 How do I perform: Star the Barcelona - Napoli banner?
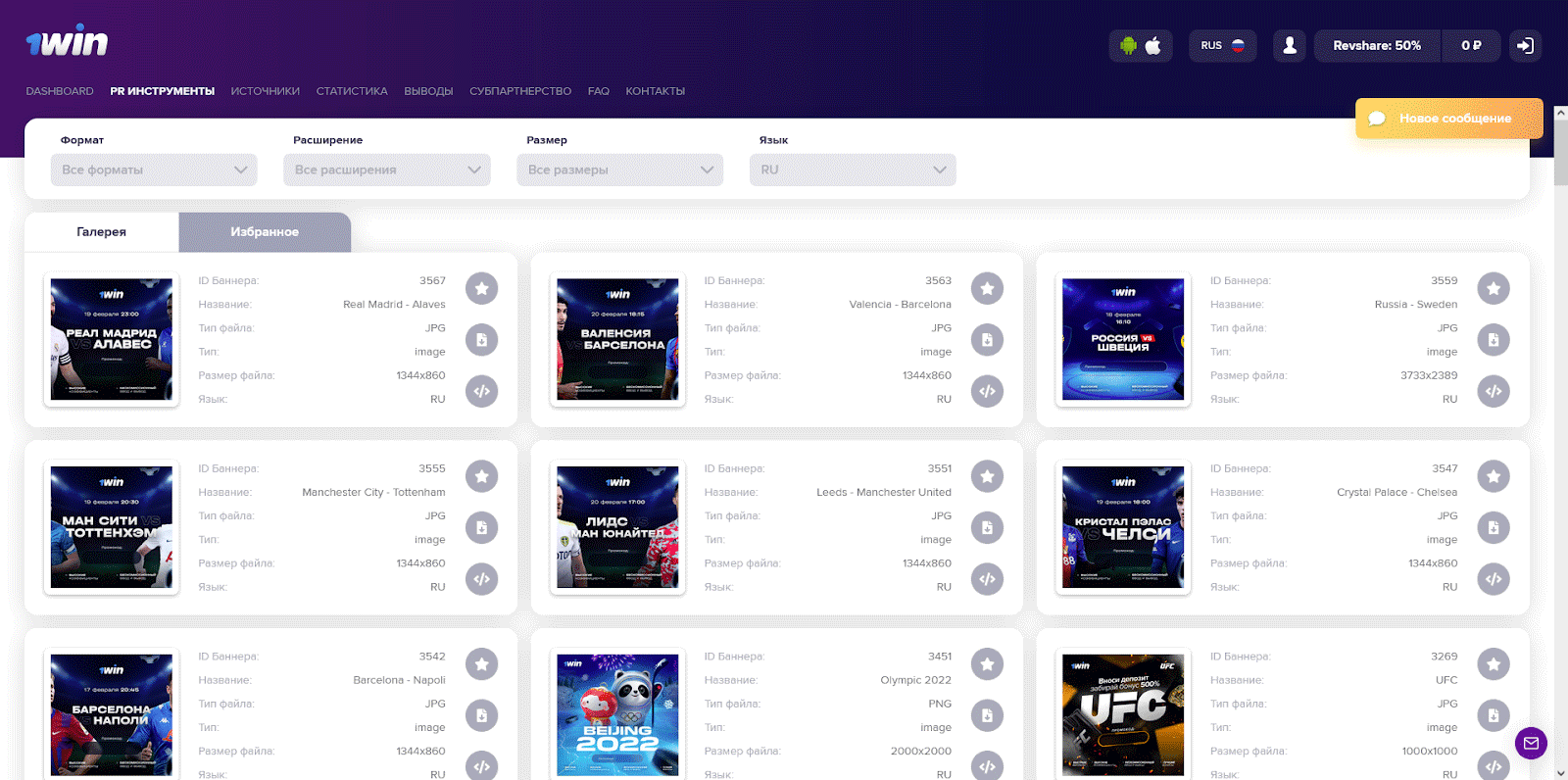(481, 664)
